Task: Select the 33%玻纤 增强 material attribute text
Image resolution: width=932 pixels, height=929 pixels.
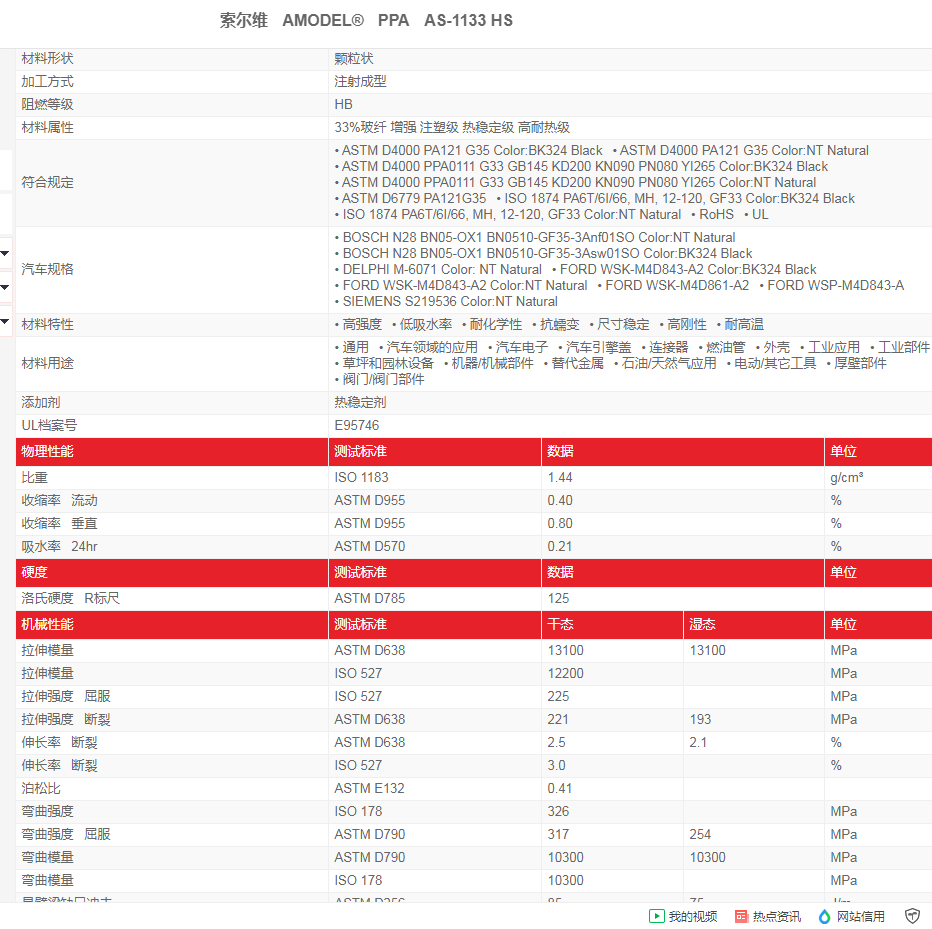Action: pos(374,127)
